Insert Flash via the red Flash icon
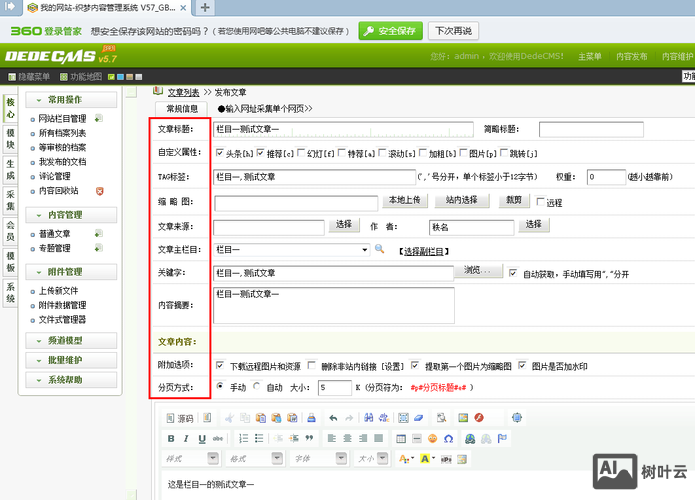695x500 pixels. click(x=479, y=418)
